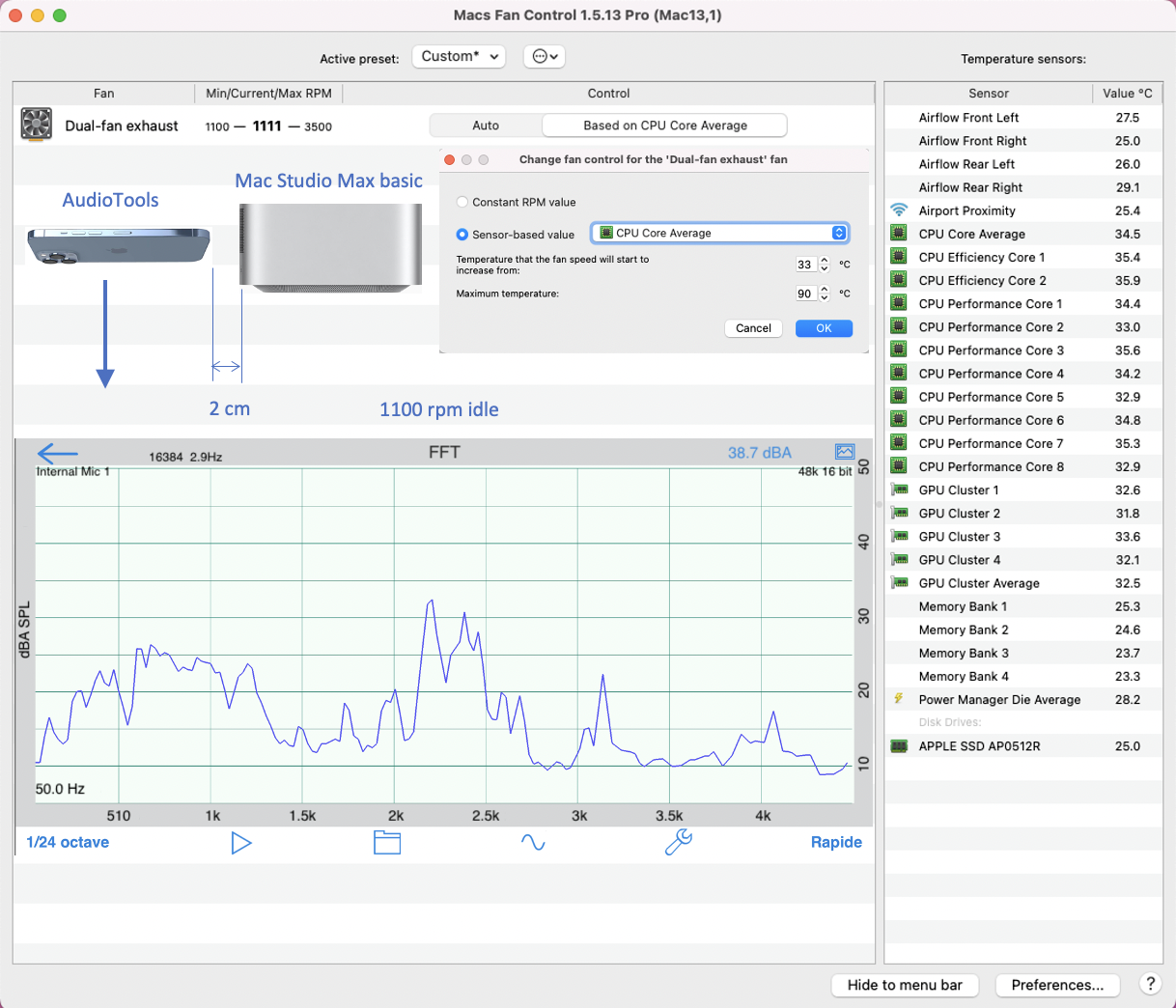The height and width of the screenshot is (1008, 1176).
Task: Click the 38.7 dBA level readout
Action: click(x=760, y=453)
